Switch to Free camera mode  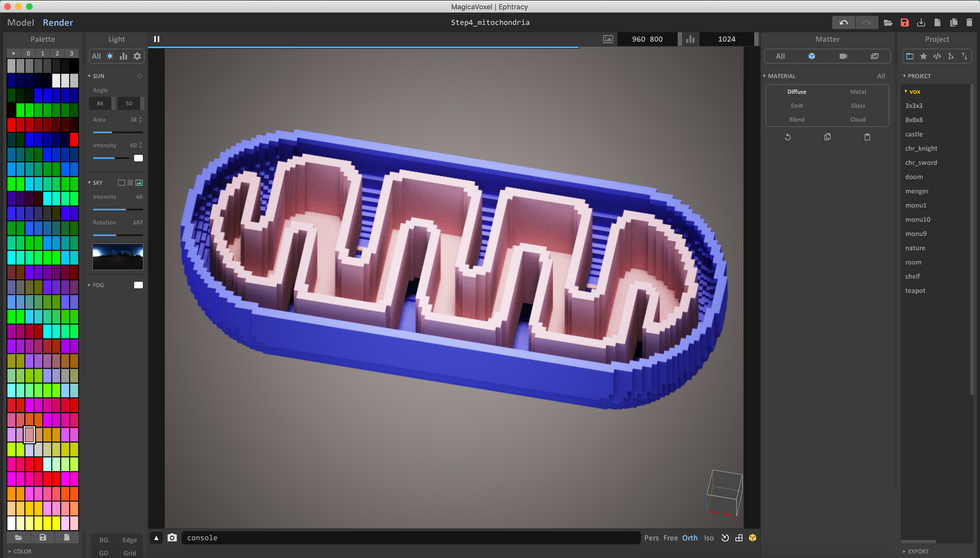pos(671,537)
